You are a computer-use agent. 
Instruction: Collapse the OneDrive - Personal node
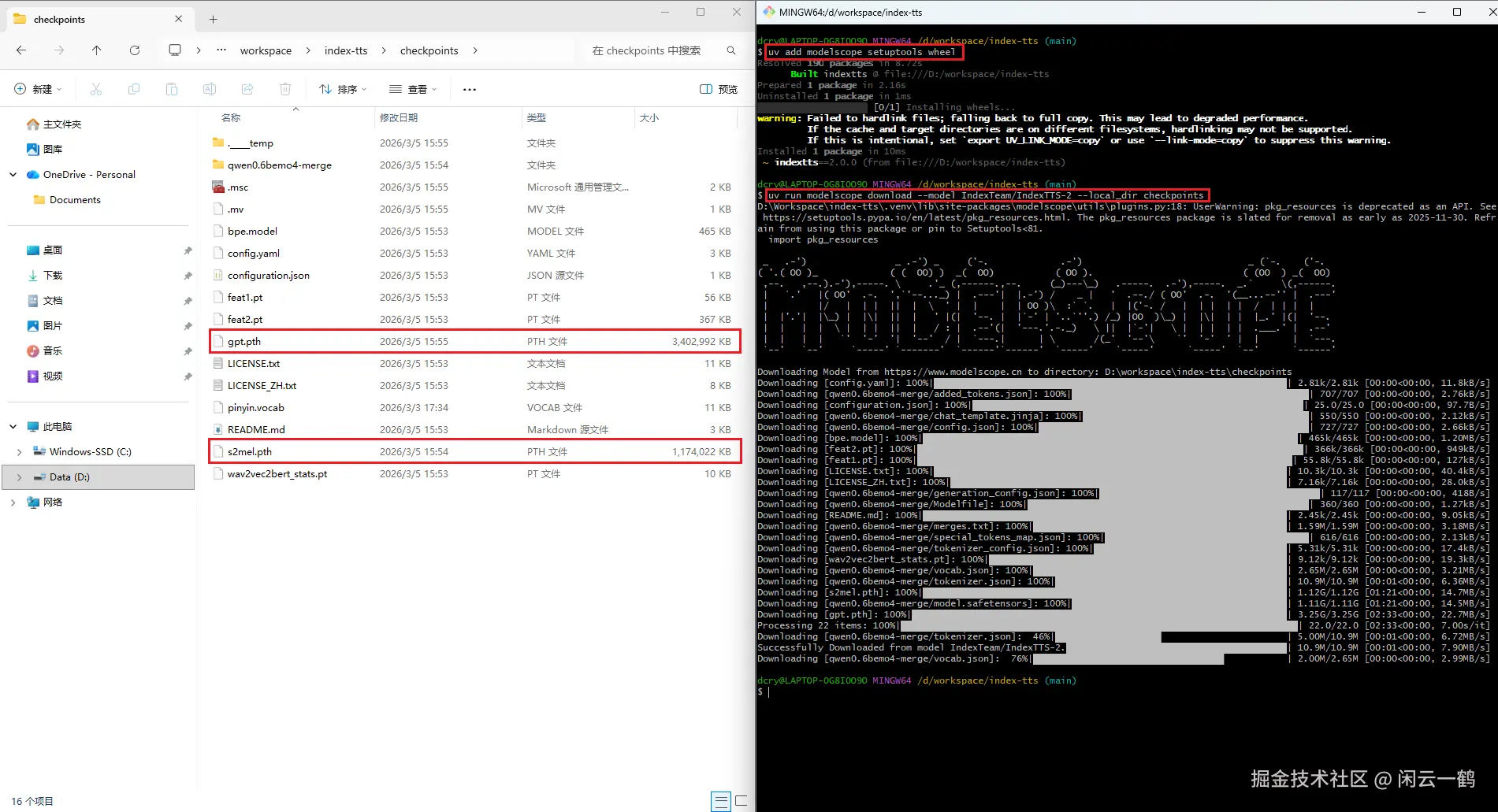[x=13, y=175]
